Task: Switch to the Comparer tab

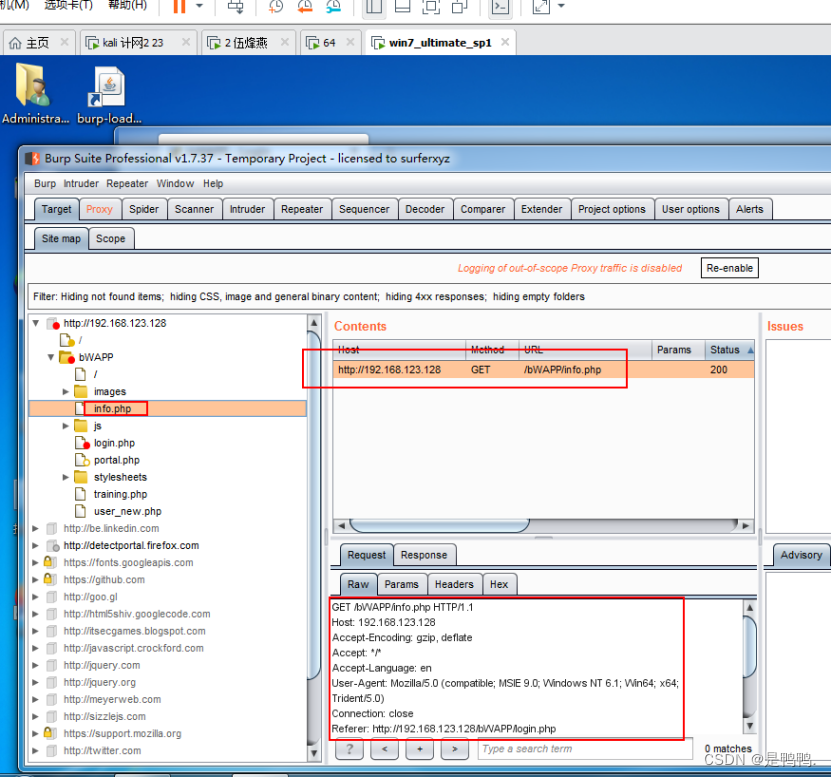Action: tap(483, 209)
